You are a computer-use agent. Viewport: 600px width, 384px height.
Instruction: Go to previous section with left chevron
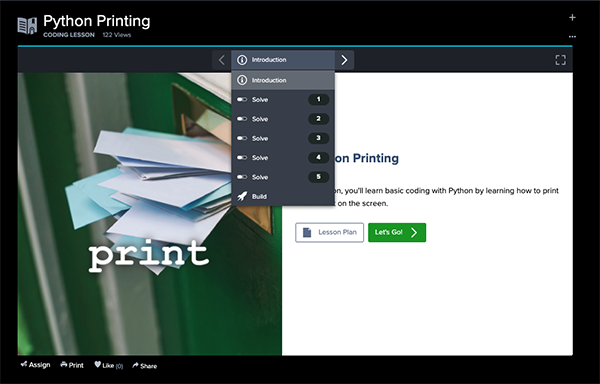[x=222, y=60]
